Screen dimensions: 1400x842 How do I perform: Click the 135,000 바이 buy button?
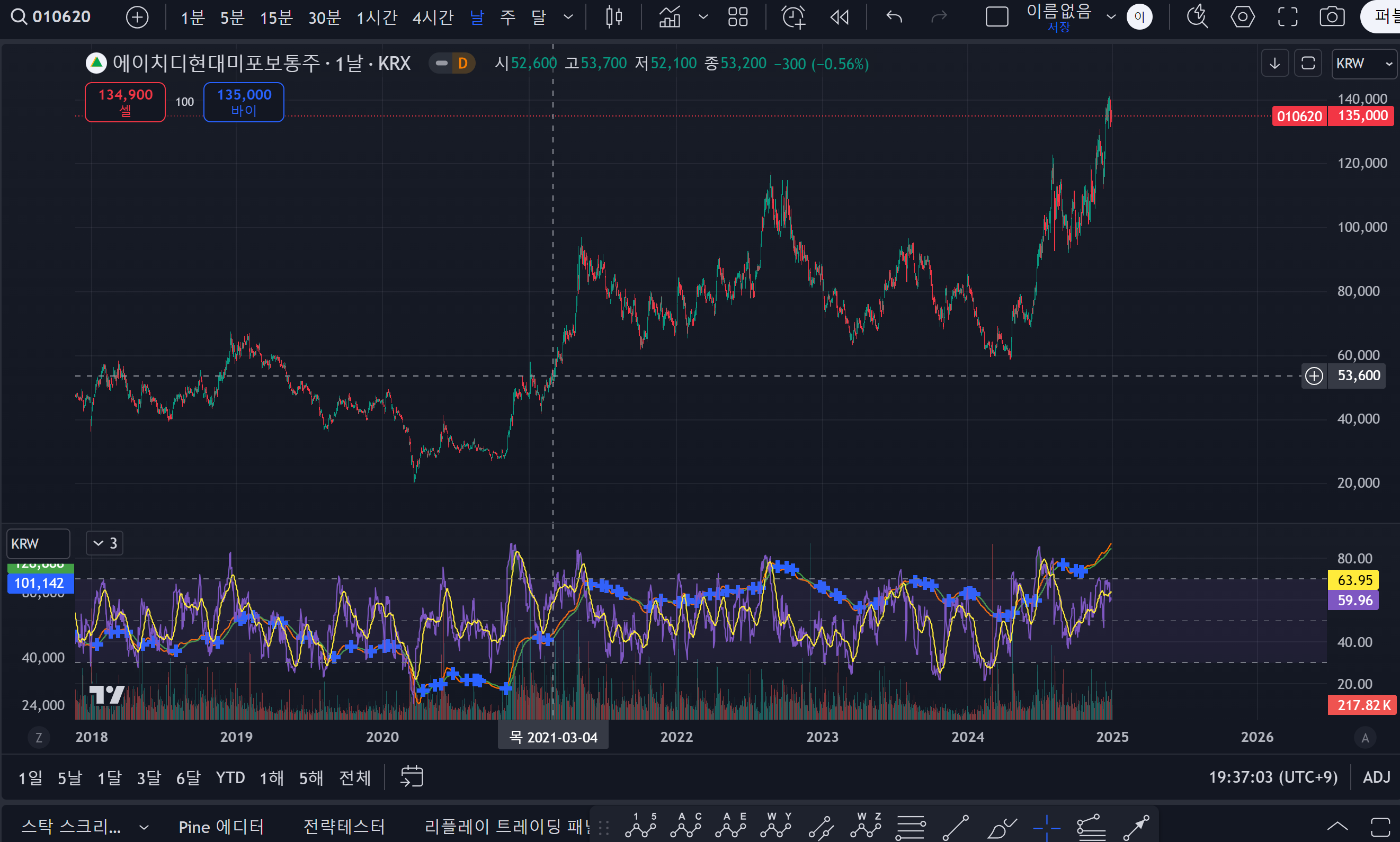tap(244, 102)
